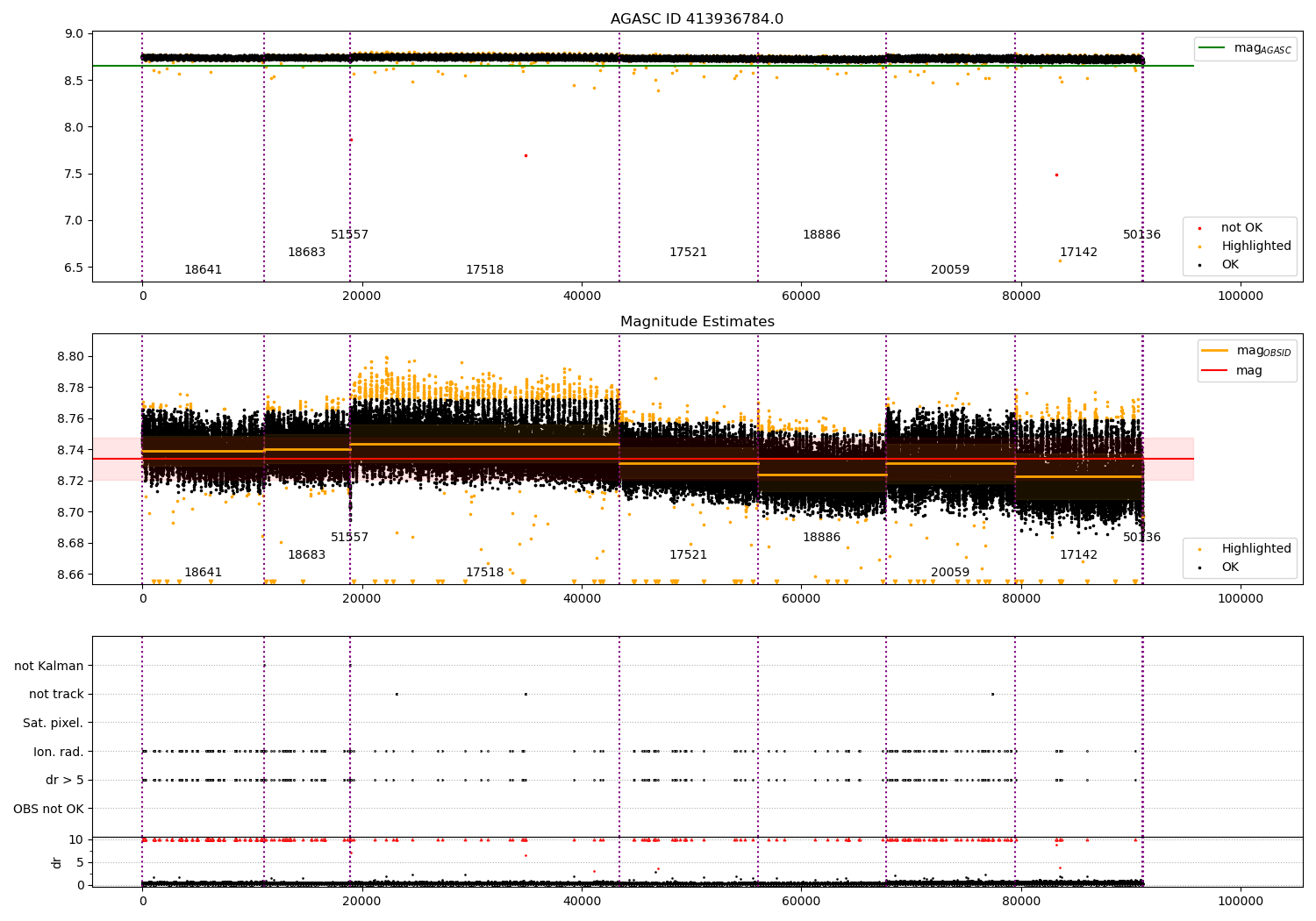Click the 60000 x-tick of the bottom dr plot
1316x921 pixels.
pyautogui.click(x=801, y=901)
